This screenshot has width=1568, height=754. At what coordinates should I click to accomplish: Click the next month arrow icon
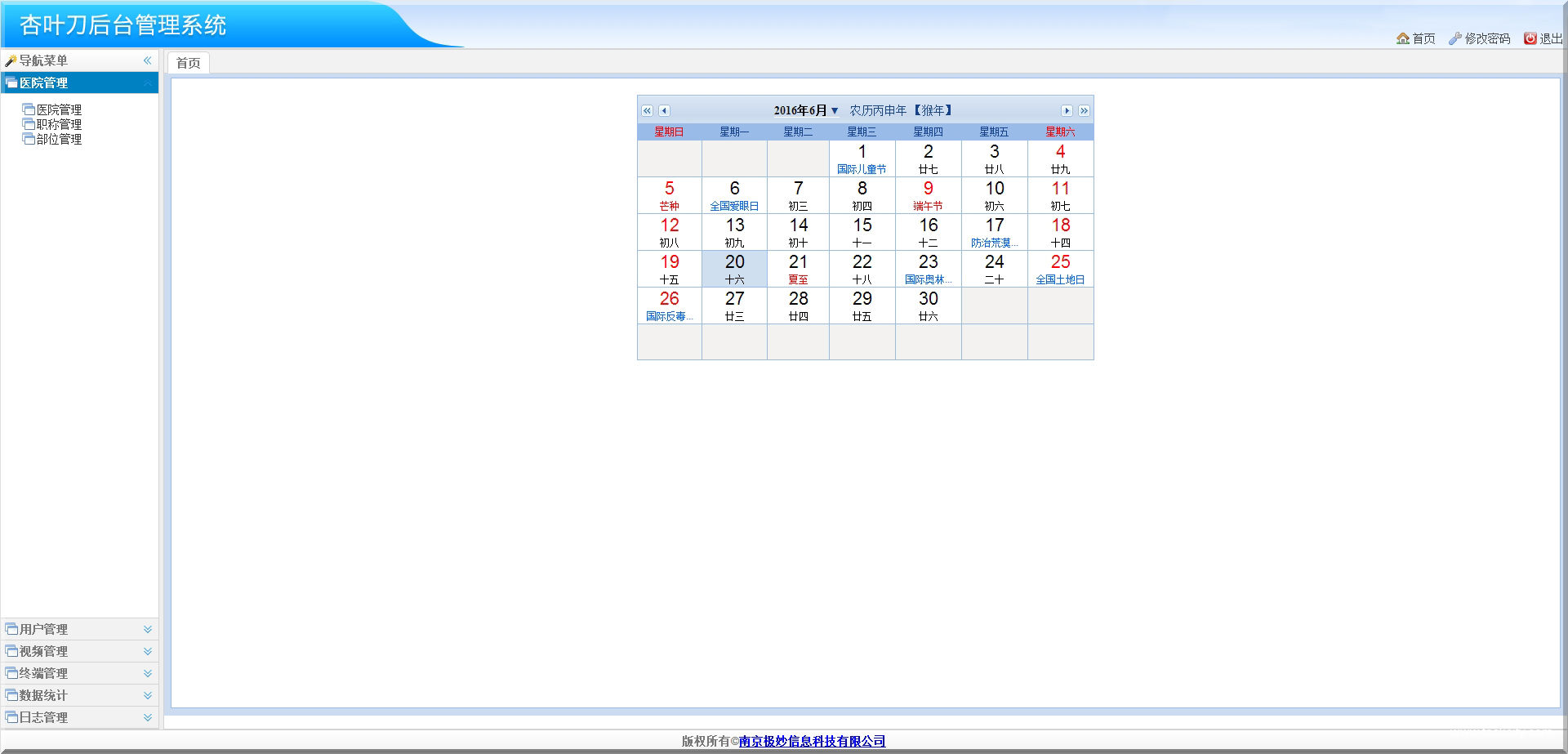click(x=1067, y=111)
